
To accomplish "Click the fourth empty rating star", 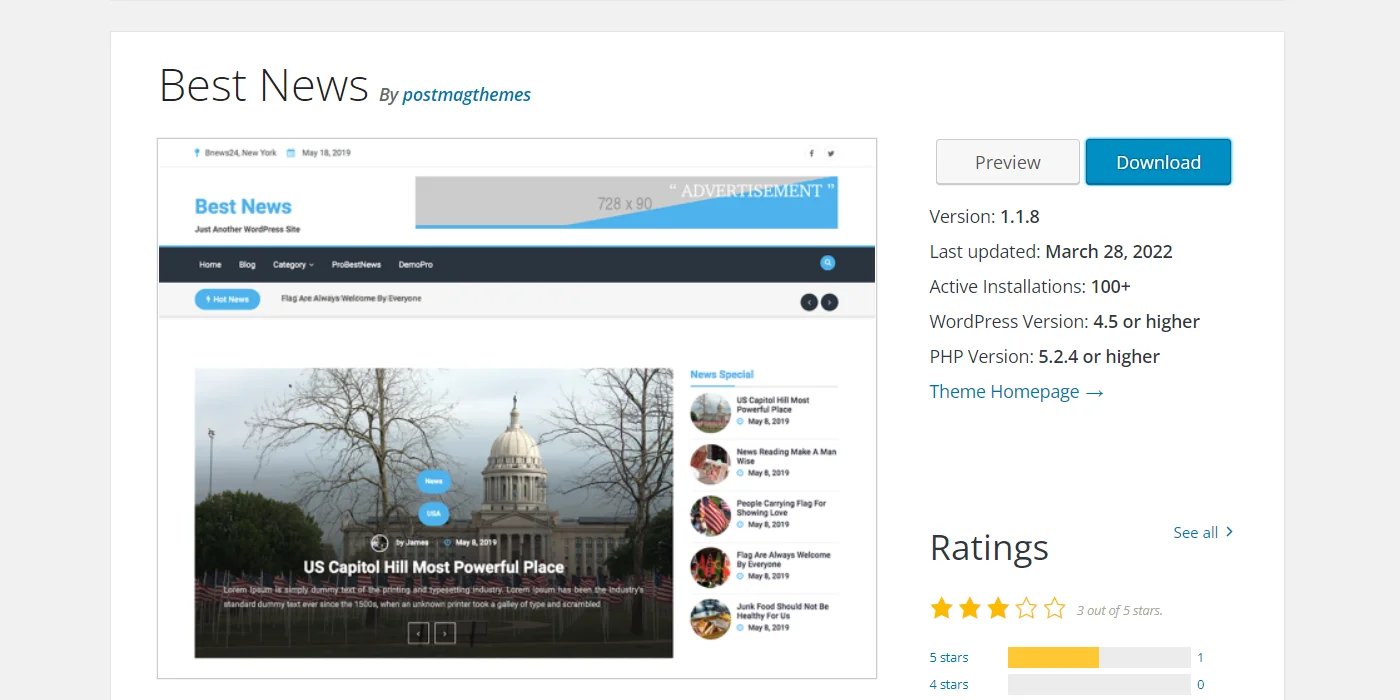I will [1027, 608].
